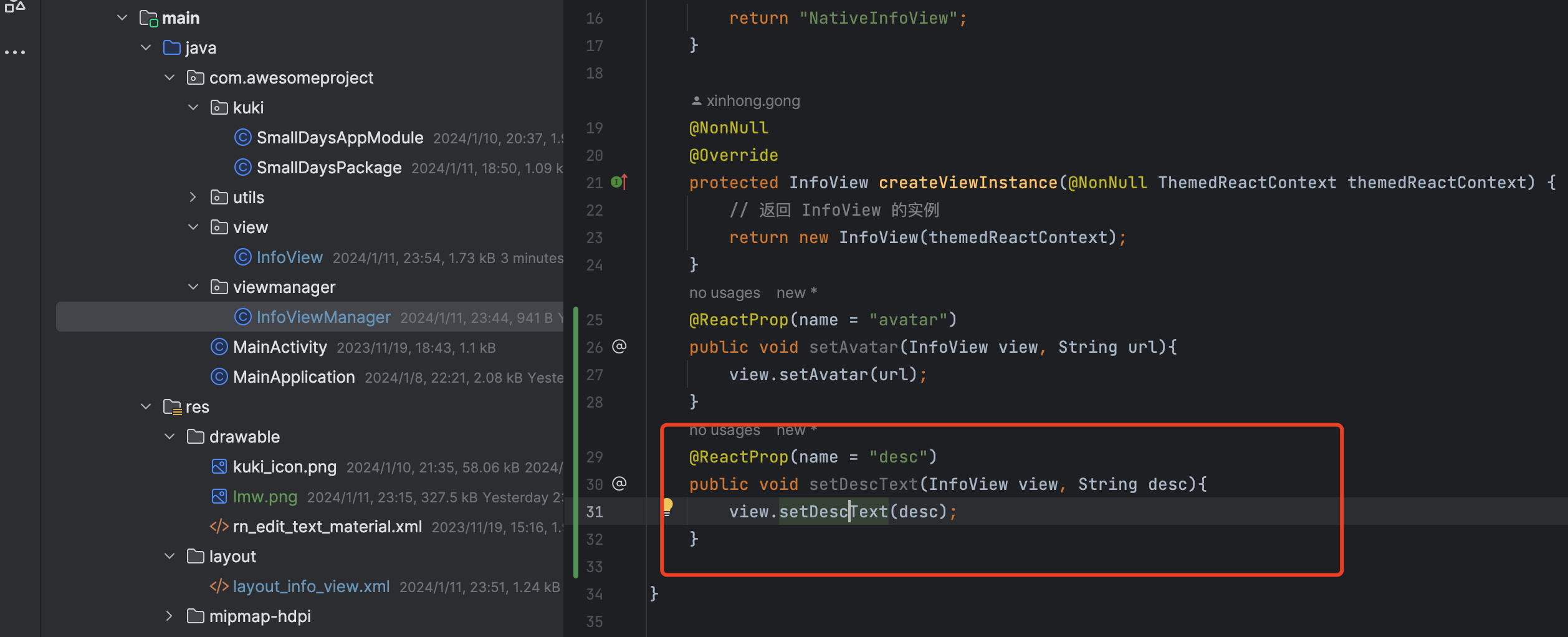Click line number 31 in the gutter
The width and height of the screenshot is (1568, 637).
595,512
